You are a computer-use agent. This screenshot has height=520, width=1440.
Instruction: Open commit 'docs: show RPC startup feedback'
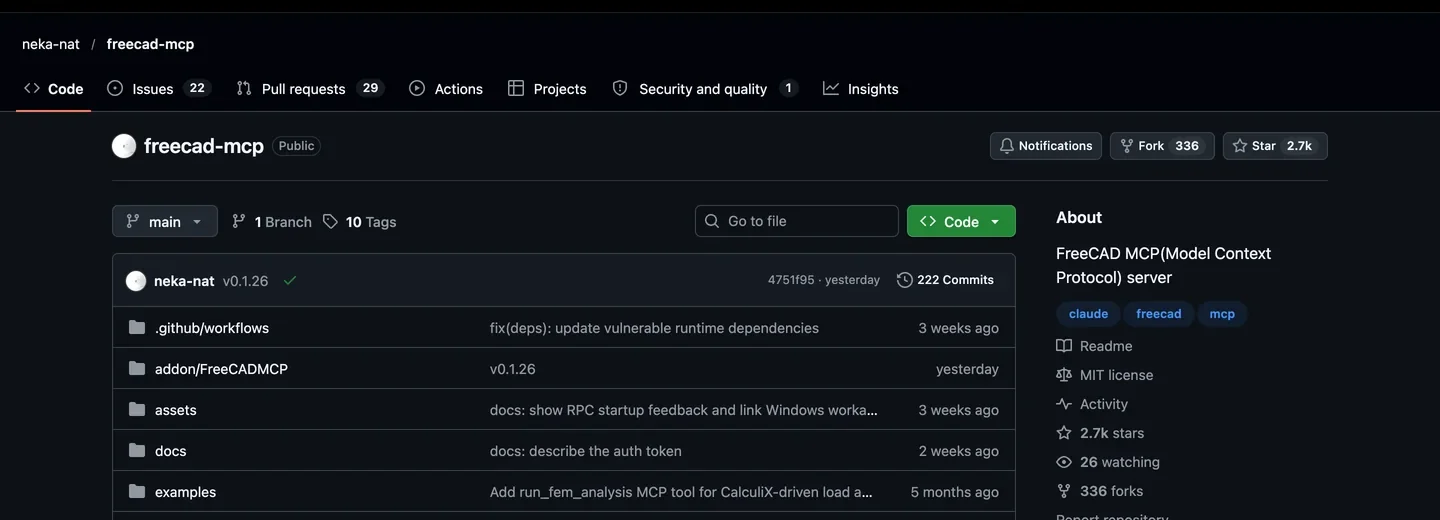pos(684,410)
